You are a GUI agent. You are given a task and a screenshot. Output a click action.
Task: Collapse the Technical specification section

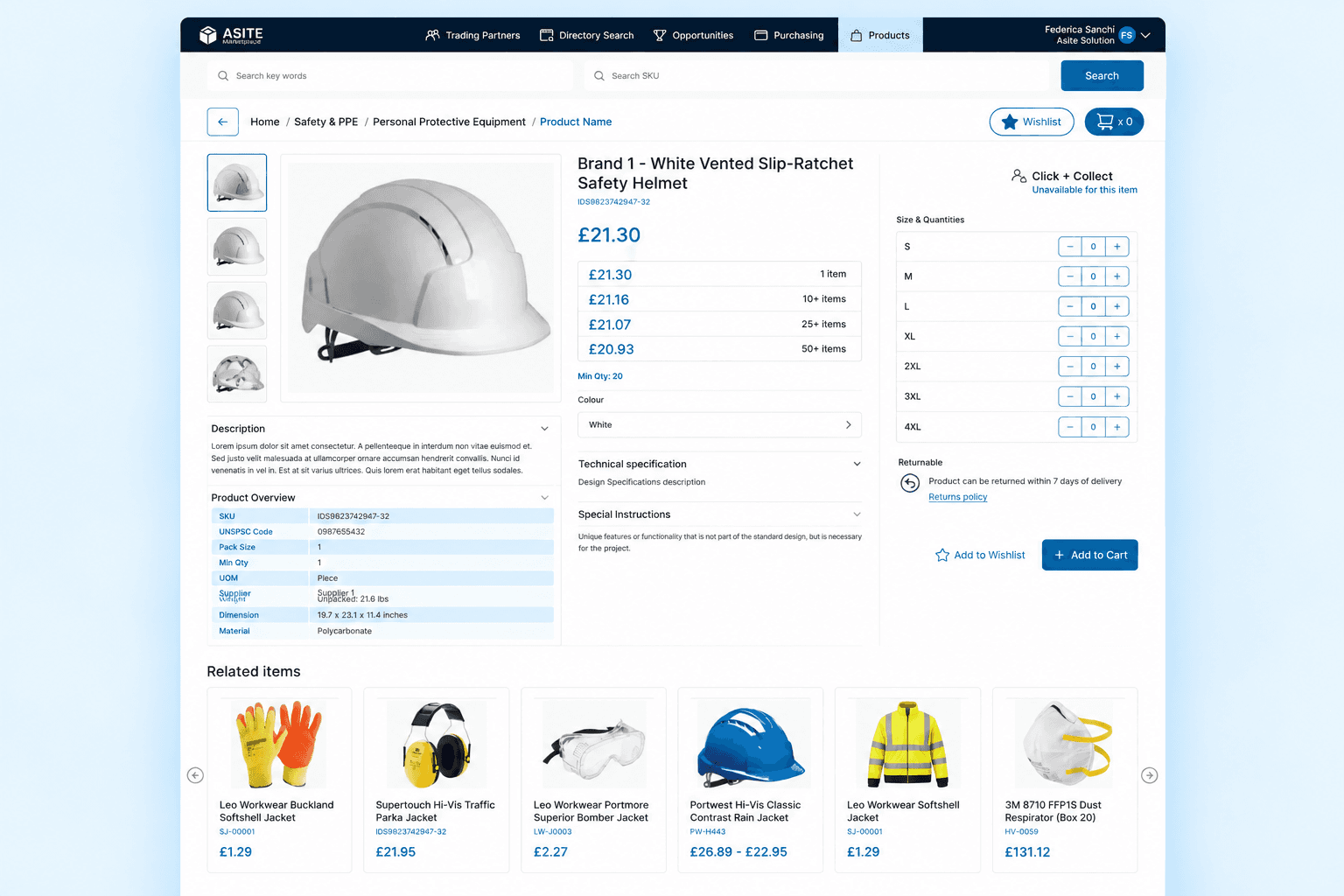[857, 464]
